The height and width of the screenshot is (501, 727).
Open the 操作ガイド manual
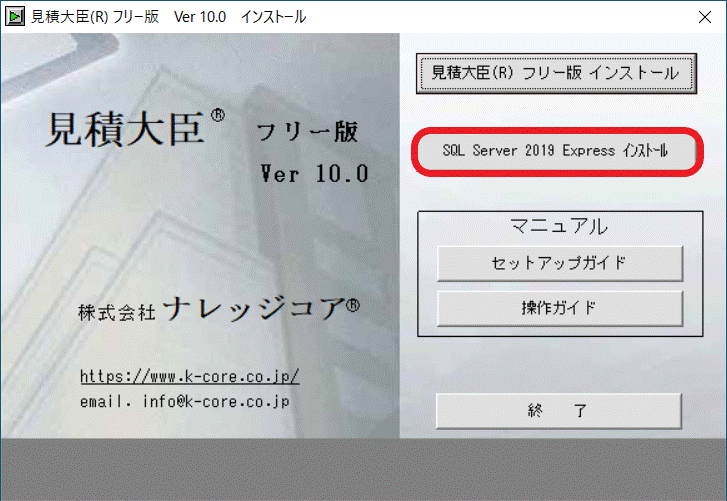[x=560, y=308]
